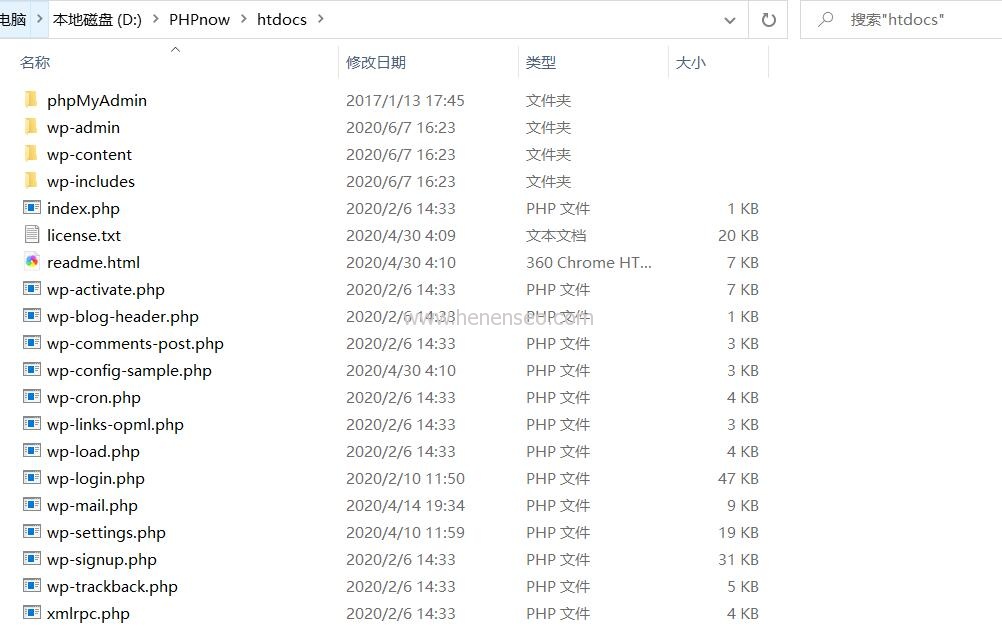The width and height of the screenshot is (1002, 642).
Task: Click the wp-config-sample.php file icon
Action: pyautogui.click(x=32, y=370)
